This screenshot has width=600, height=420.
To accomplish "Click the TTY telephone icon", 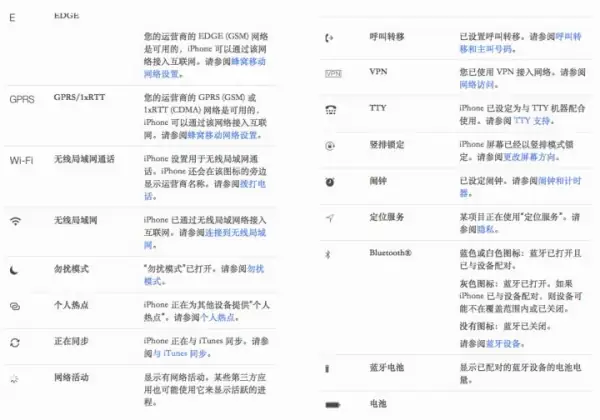I will (331, 110).
